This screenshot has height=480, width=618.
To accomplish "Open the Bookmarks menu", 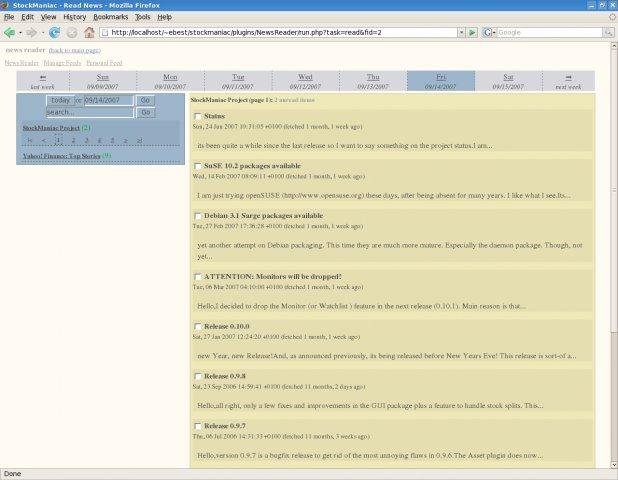I will (110, 17).
